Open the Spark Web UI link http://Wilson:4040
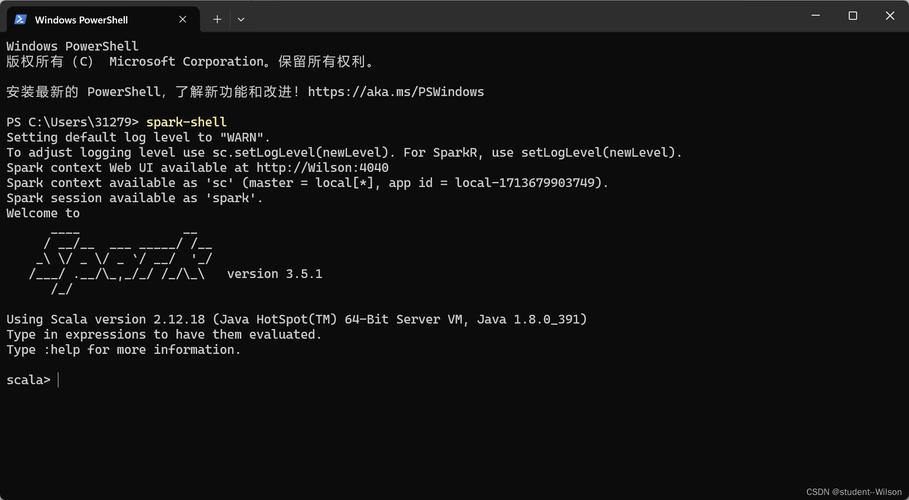The height and width of the screenshot is (500, 909). coord(322,168)
